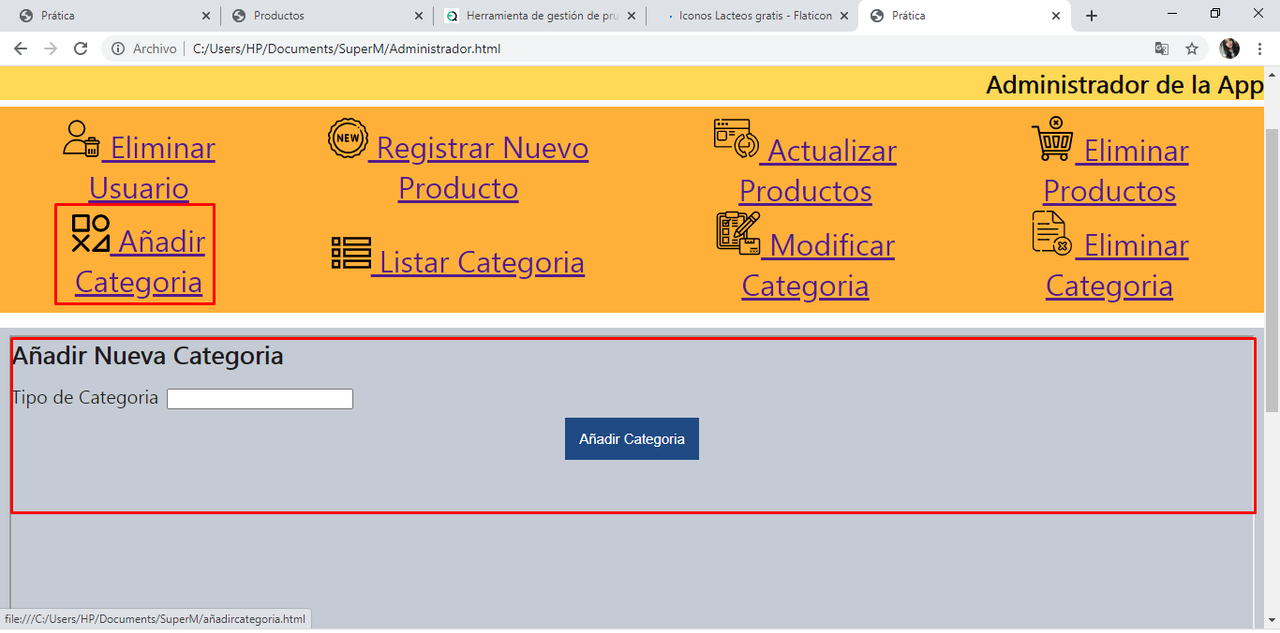Close the Productos tab

click(x=417, y=16)
